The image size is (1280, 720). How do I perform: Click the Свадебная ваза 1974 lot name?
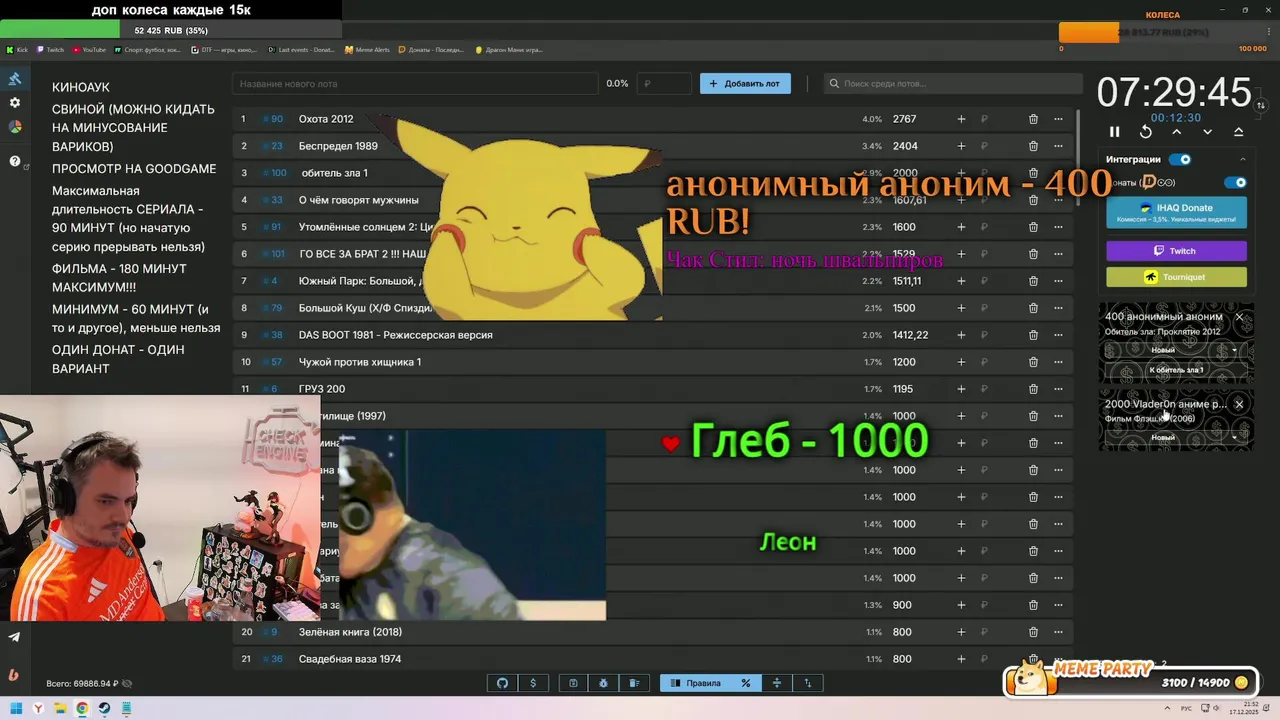pos(350,659)
